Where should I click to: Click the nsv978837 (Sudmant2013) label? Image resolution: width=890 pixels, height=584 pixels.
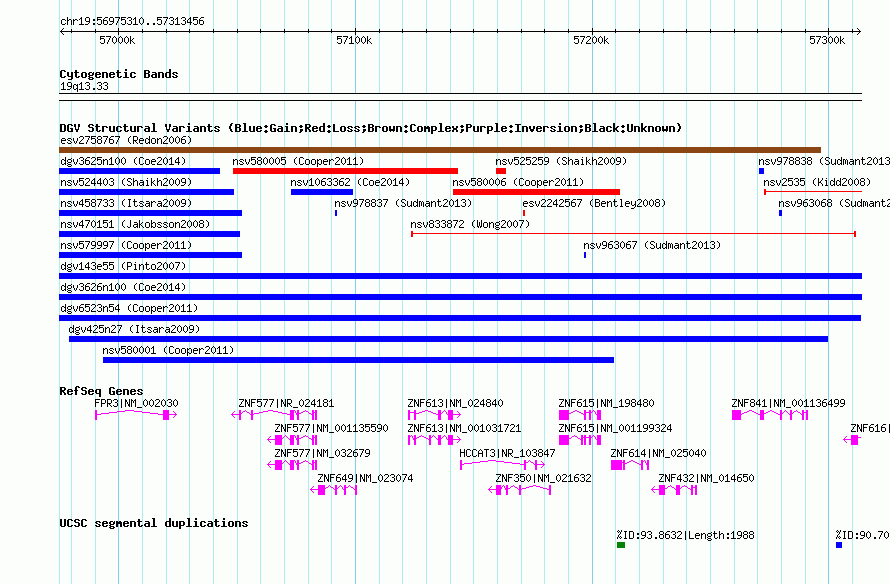(x=403, y=203)
